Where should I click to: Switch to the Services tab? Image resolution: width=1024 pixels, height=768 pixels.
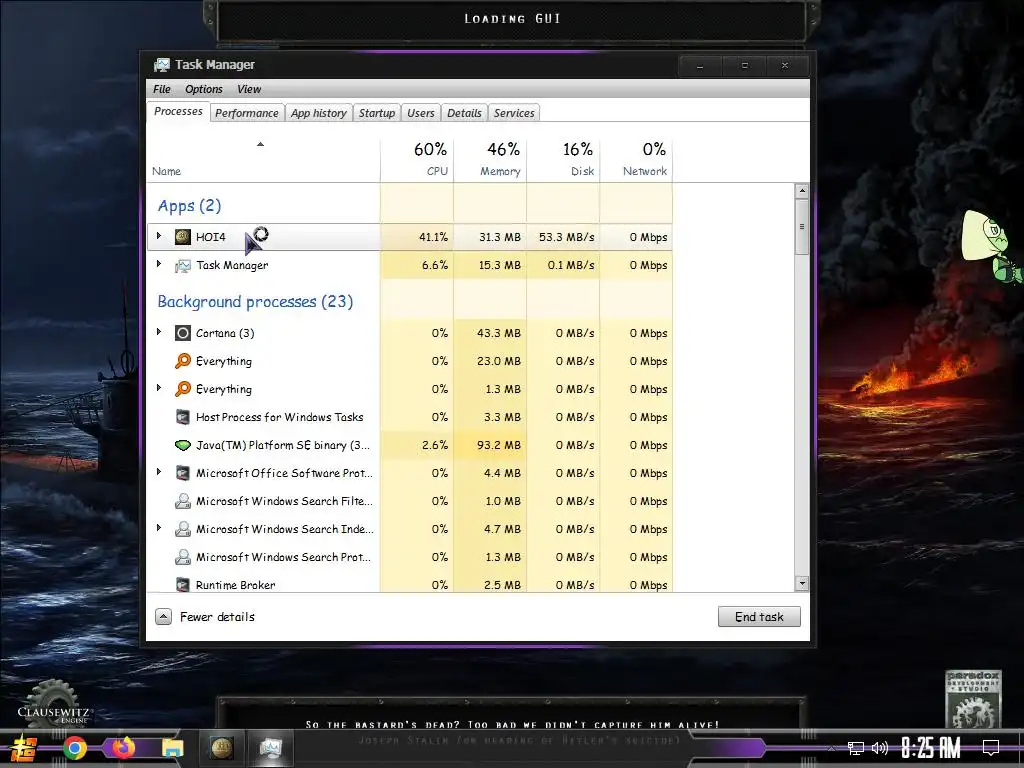pyautogui.click(x=514, y=113)
